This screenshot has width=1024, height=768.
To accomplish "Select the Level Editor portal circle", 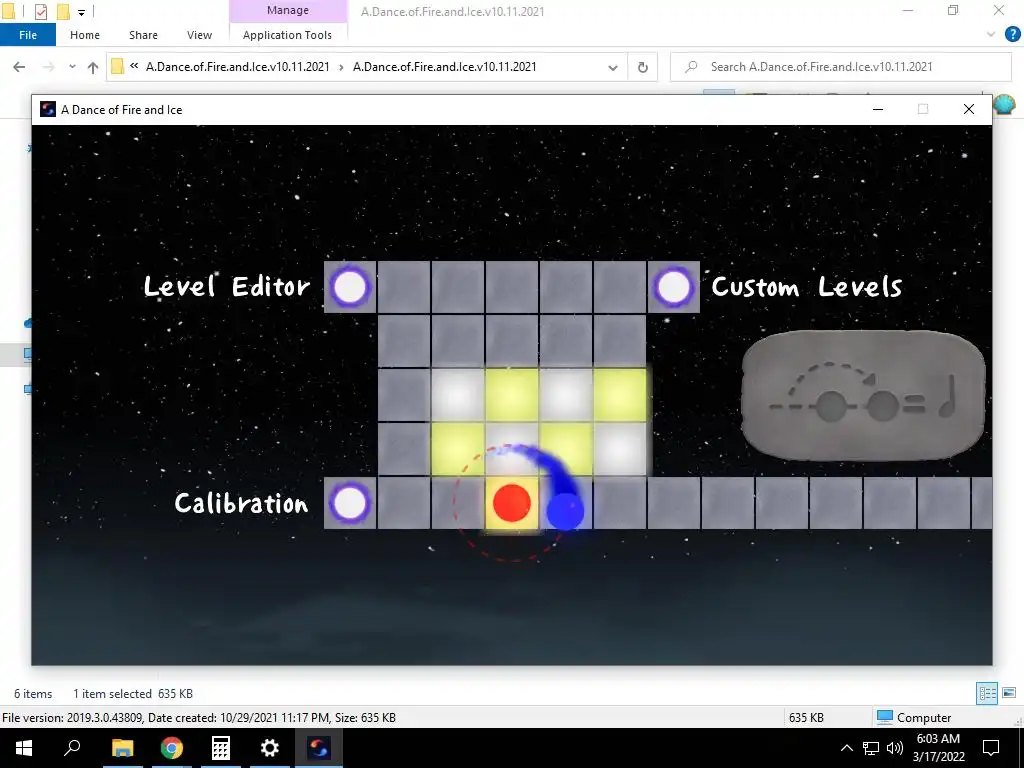I will (350, 287).
